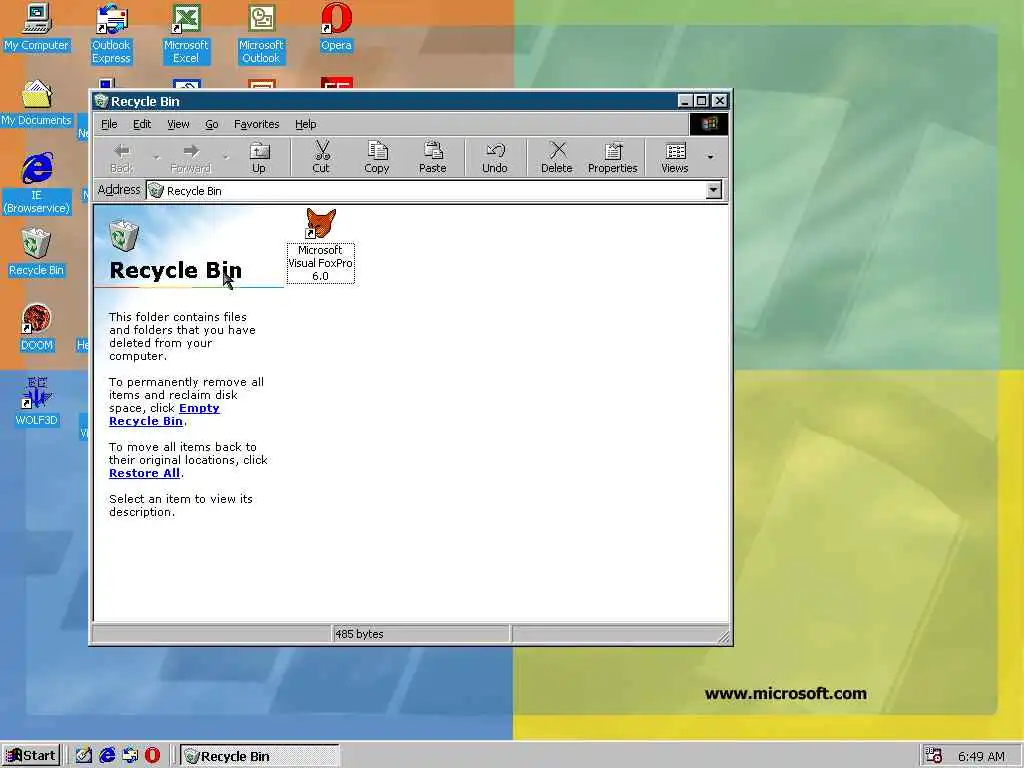Viewport: 1024px width, 768px height.
Task: Open the Views dropdown arrow
Action: coord(711,157)
